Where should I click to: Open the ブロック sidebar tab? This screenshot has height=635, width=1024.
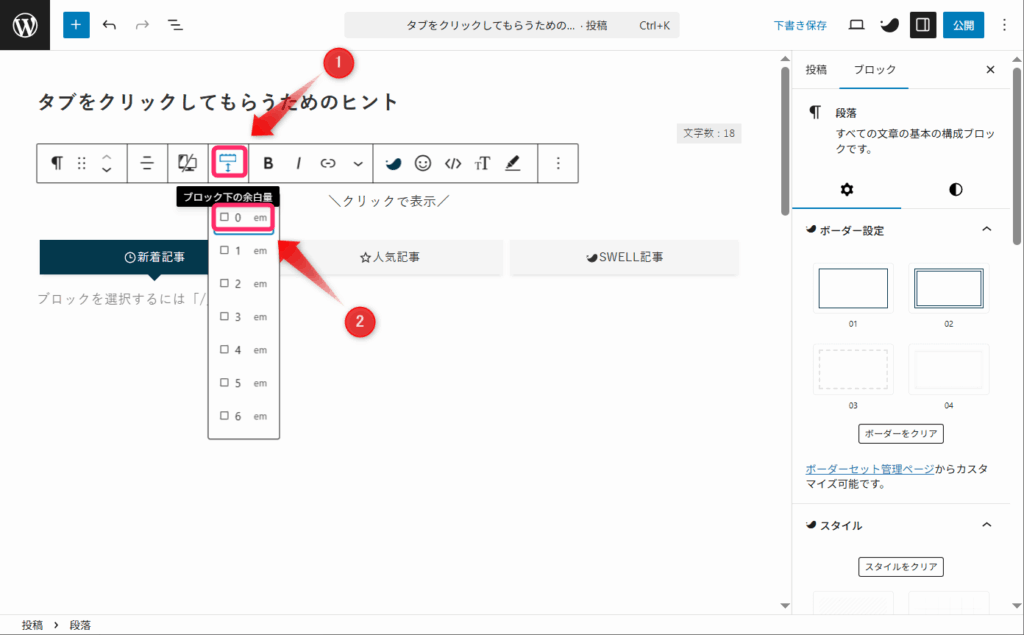click(x=874, y=69)
